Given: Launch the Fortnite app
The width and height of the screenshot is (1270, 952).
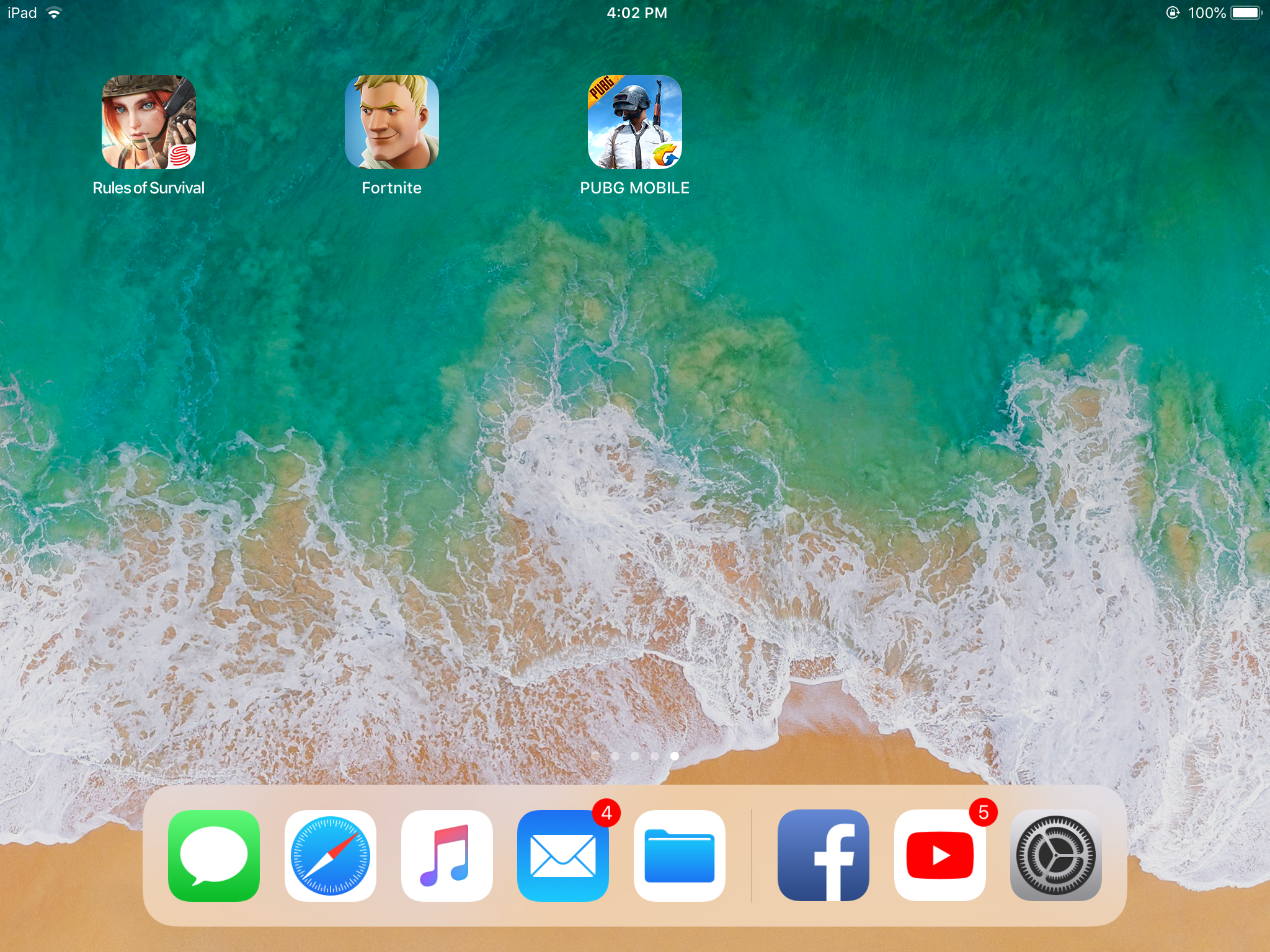Looking at the screenshot, I should pos(392,122).
